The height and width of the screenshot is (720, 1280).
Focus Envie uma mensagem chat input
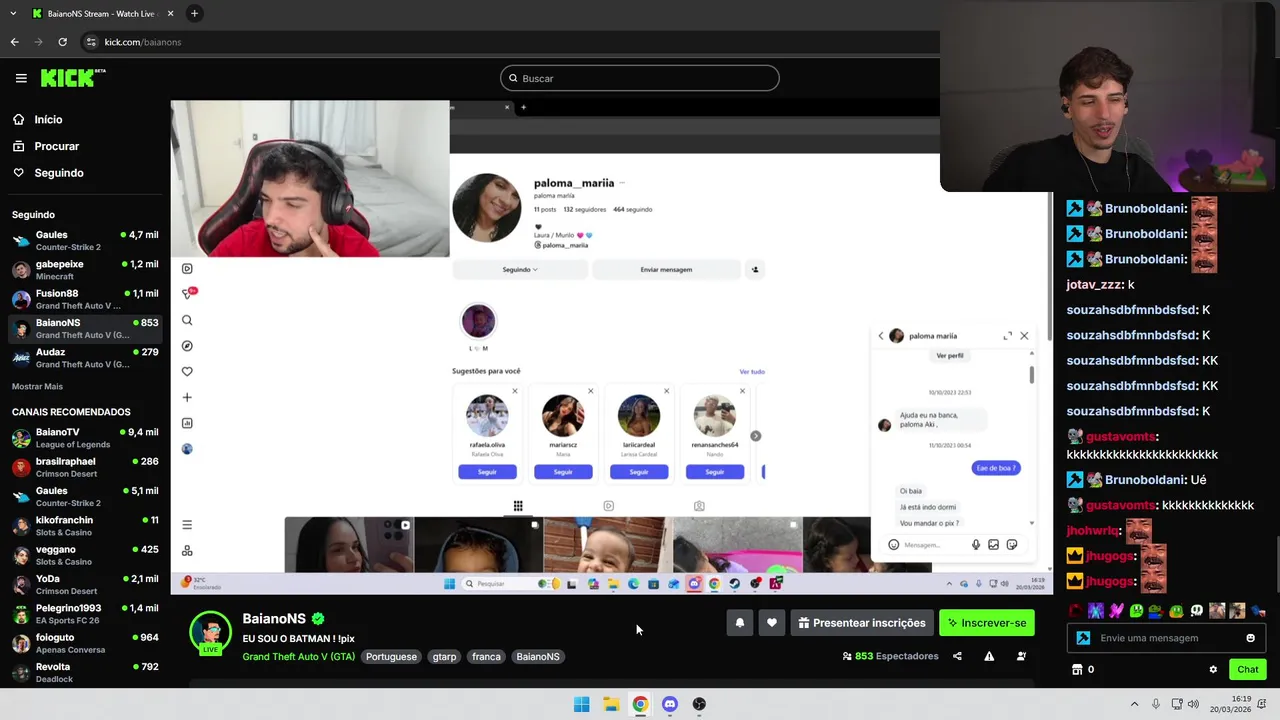(x=1168, y=638)
